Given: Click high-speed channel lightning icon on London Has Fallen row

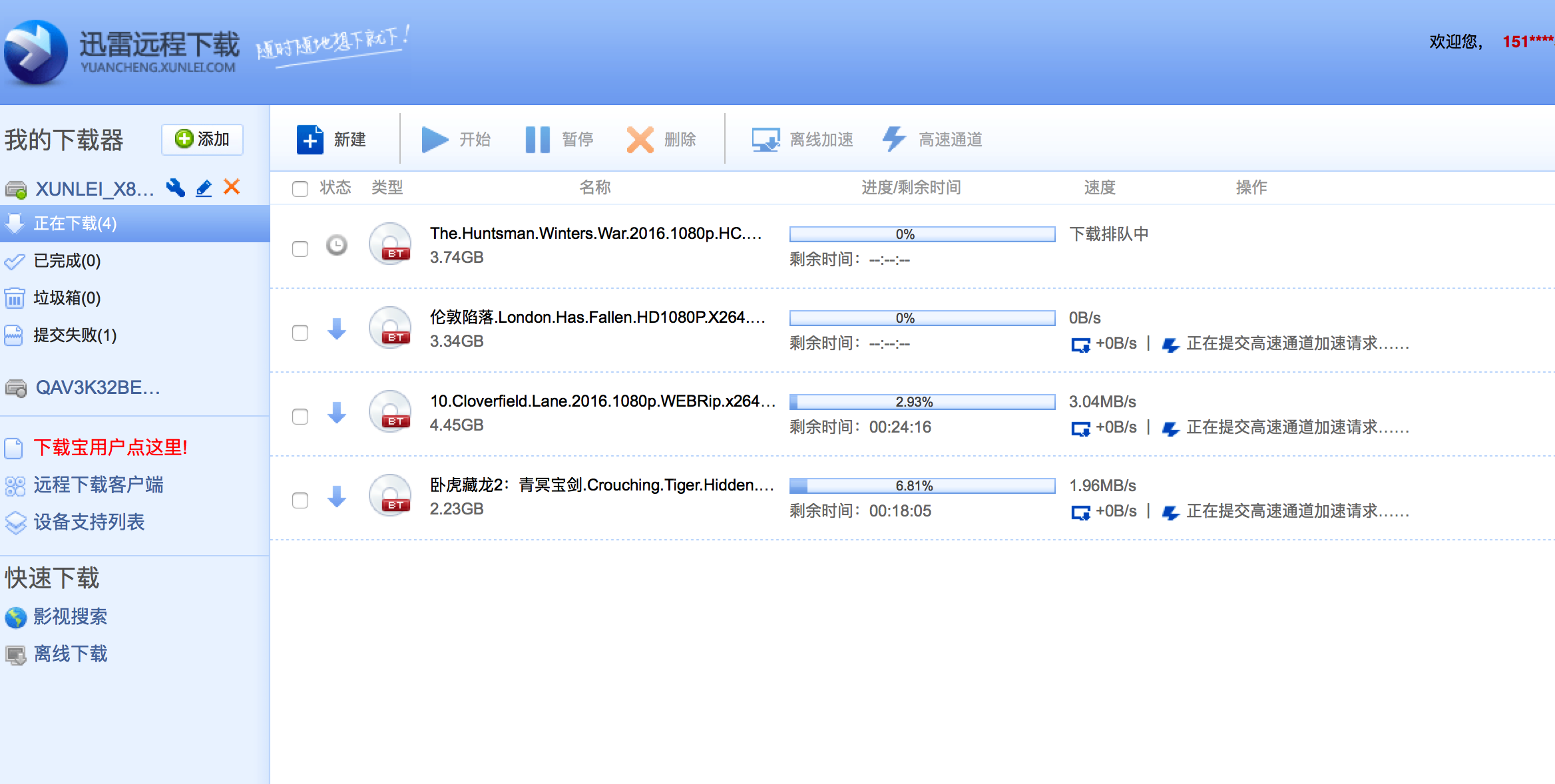Looking at the screenshot, I should (x=1171, y=345).
